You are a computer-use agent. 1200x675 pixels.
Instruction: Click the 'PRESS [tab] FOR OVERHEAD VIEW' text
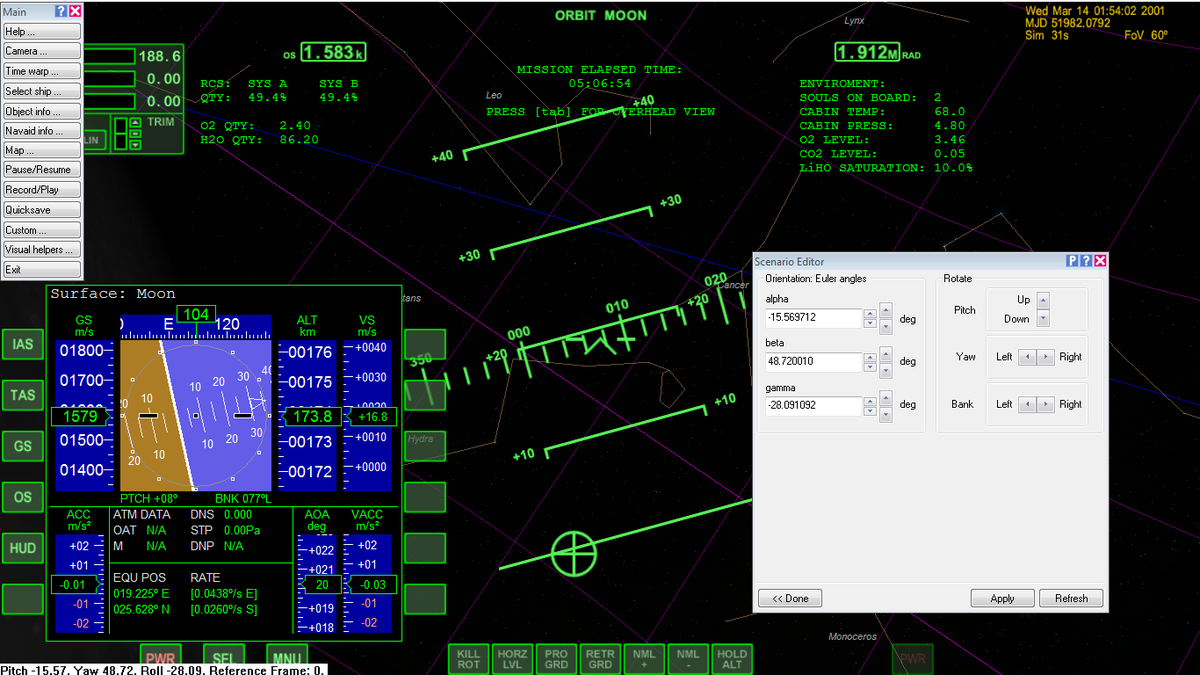[x=600, y=112]
